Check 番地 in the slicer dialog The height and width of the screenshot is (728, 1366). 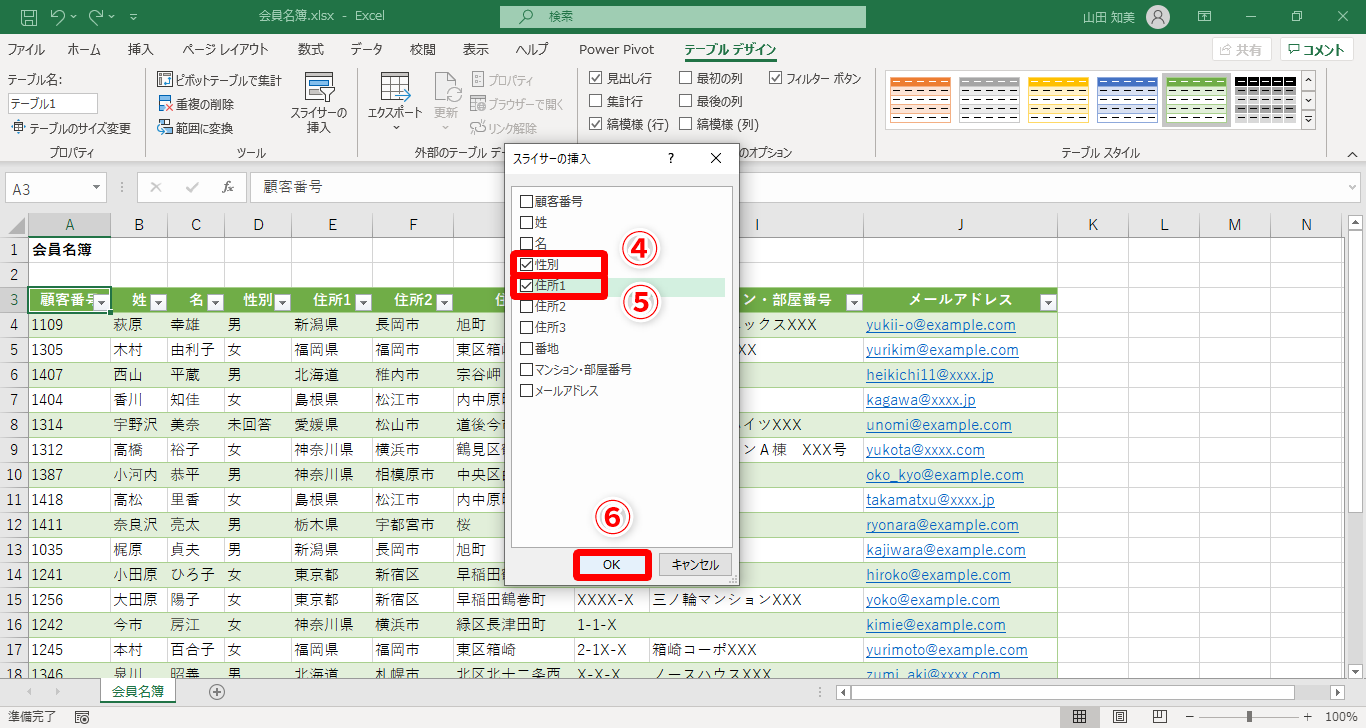pos(527,348)
